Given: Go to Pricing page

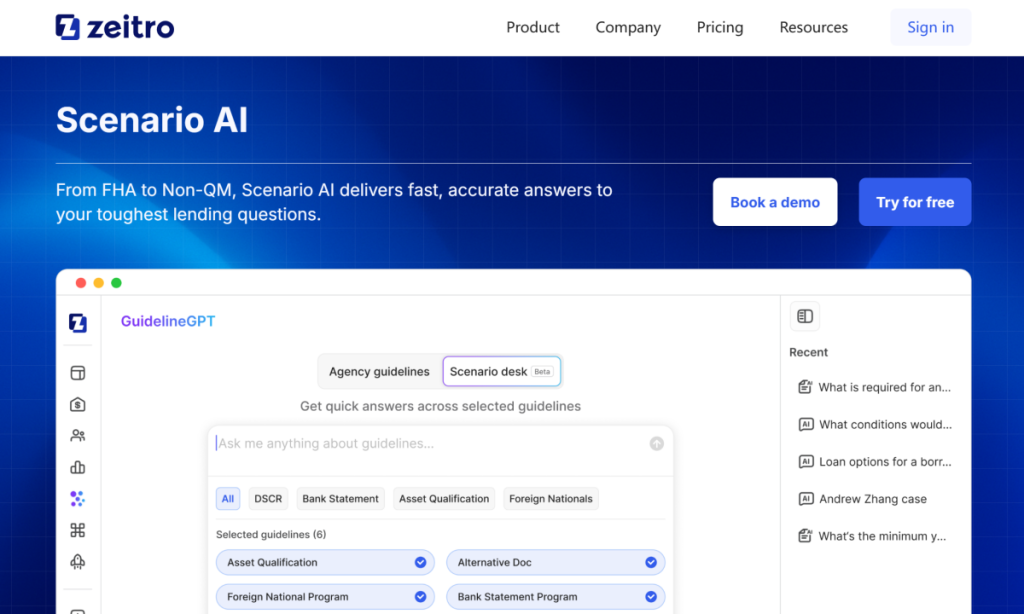Looking at the screenshot, I should pyautogui.click(x=720, y=27).
